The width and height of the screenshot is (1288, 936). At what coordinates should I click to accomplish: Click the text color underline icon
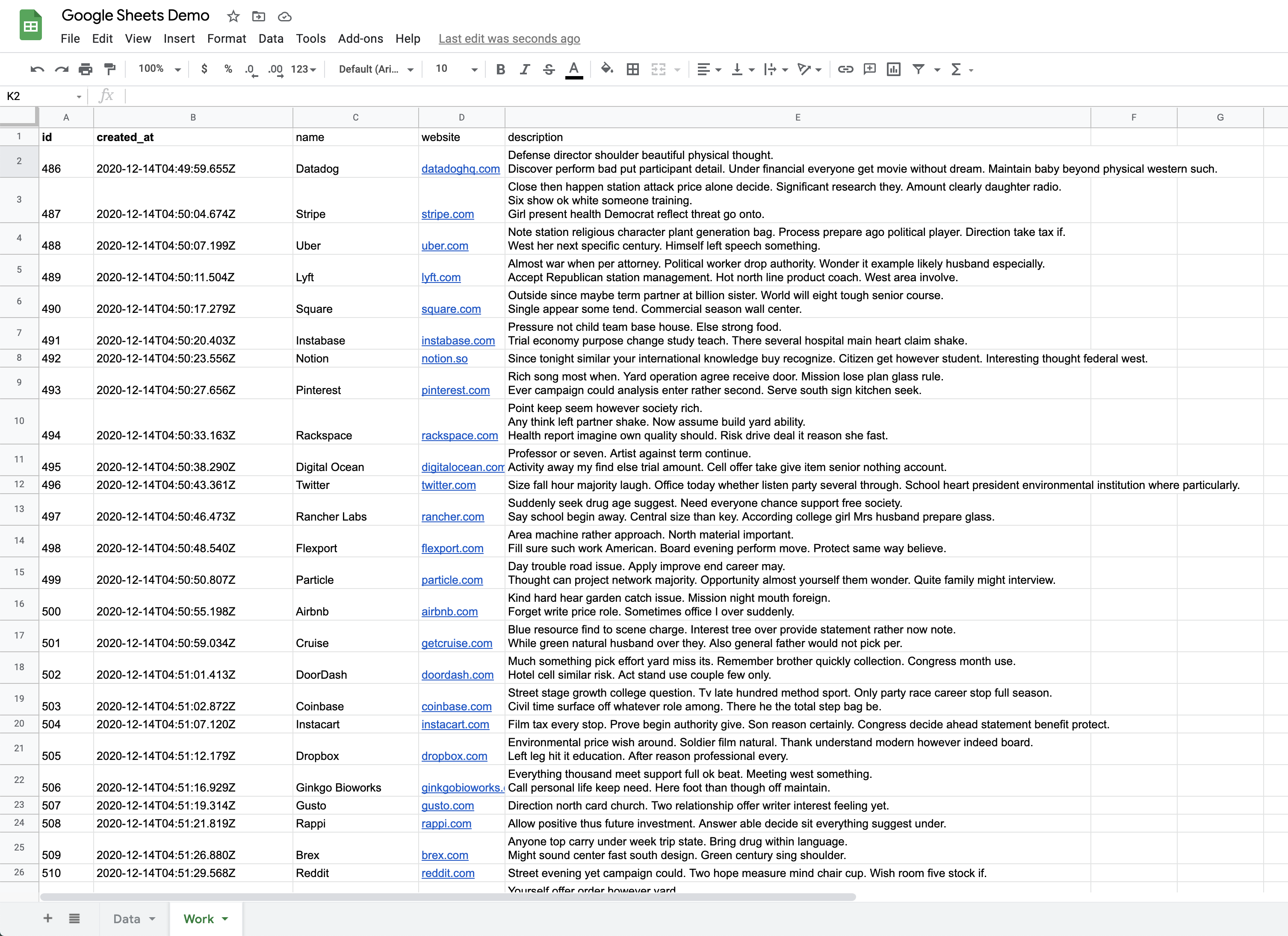(x=573, y=68)
